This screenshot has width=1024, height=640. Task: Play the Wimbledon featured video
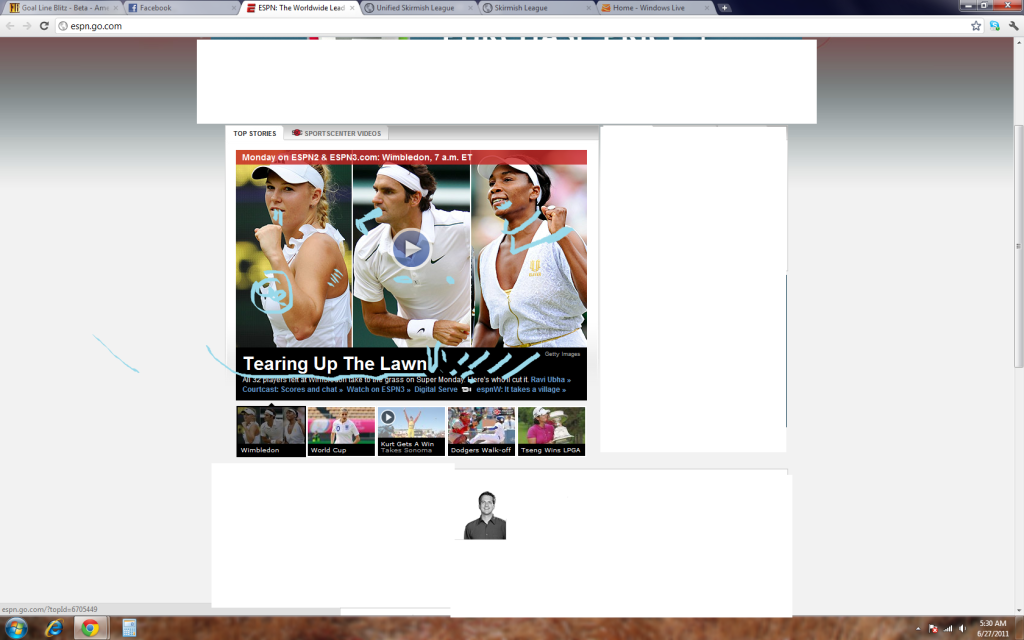pyautogui.click(x=411, y=248)
